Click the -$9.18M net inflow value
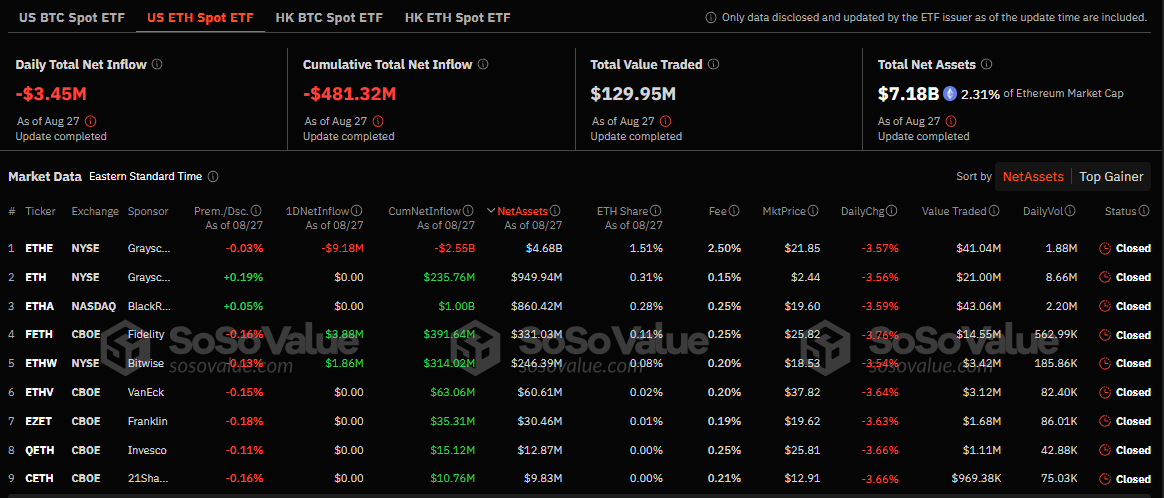This screenshot has height=498, width=1164. [x=342, y=249]
